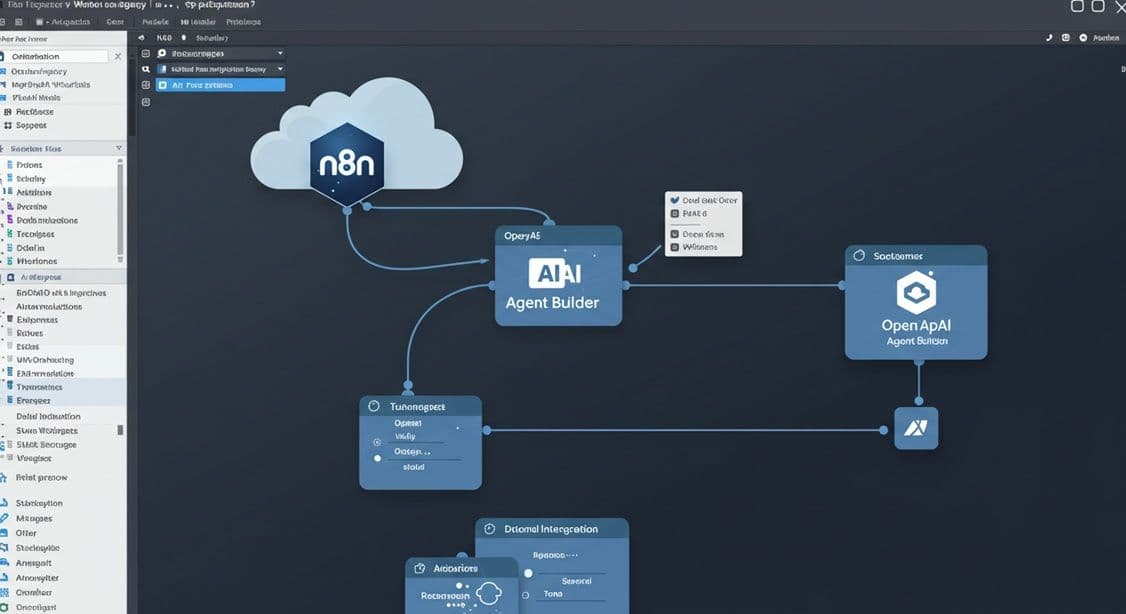Image resolution: width=1126 pixels, height=614 pixels.
Task: Select the highlighted blue row in canvas list
Action: click(x=220, y=85)
